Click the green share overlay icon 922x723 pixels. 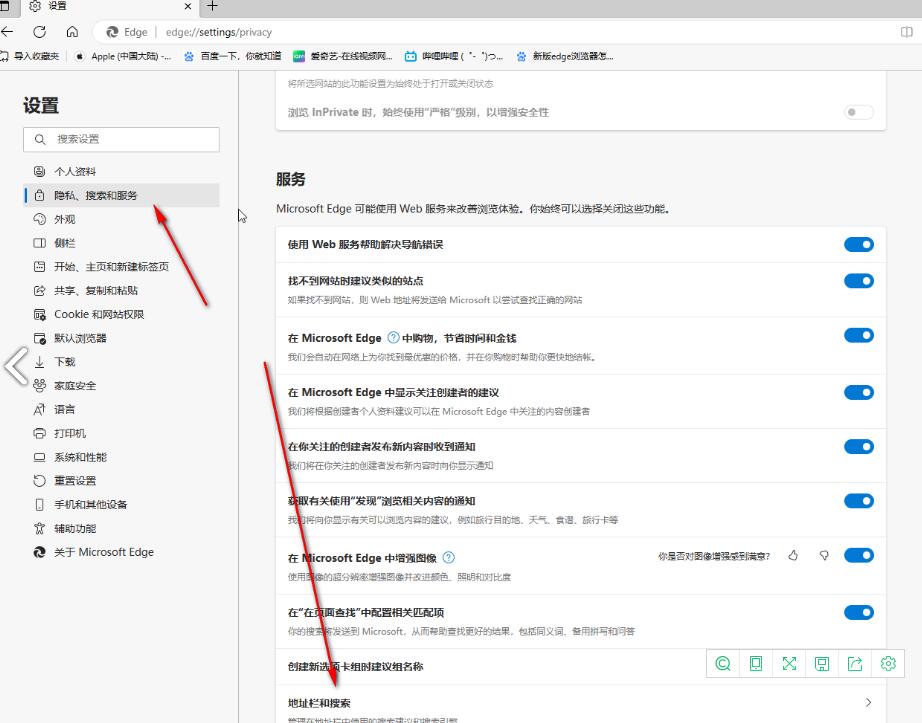pyautogui.click(x=854, y=664)
